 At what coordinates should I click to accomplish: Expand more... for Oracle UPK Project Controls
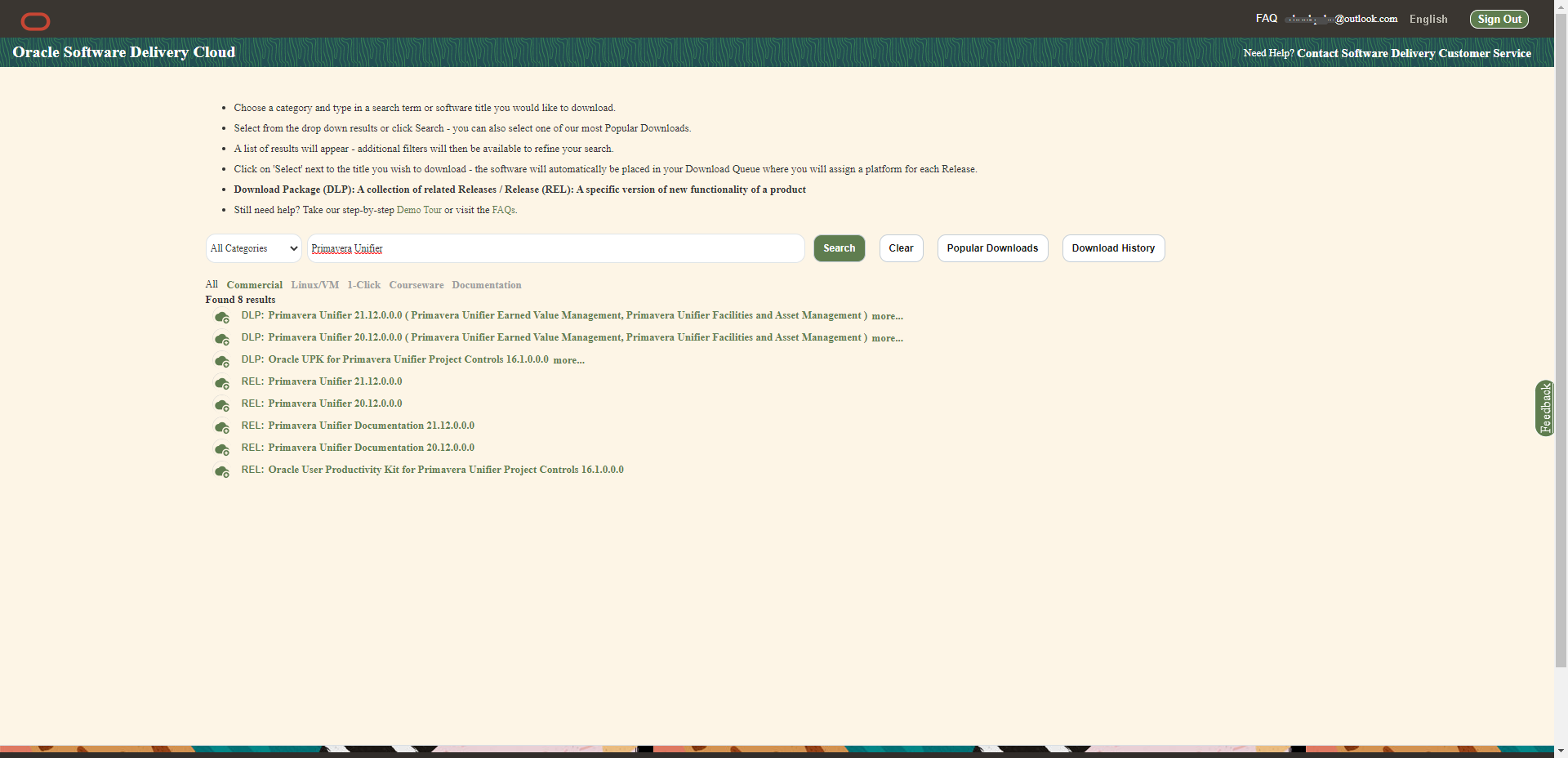click(x=568, y=360)
